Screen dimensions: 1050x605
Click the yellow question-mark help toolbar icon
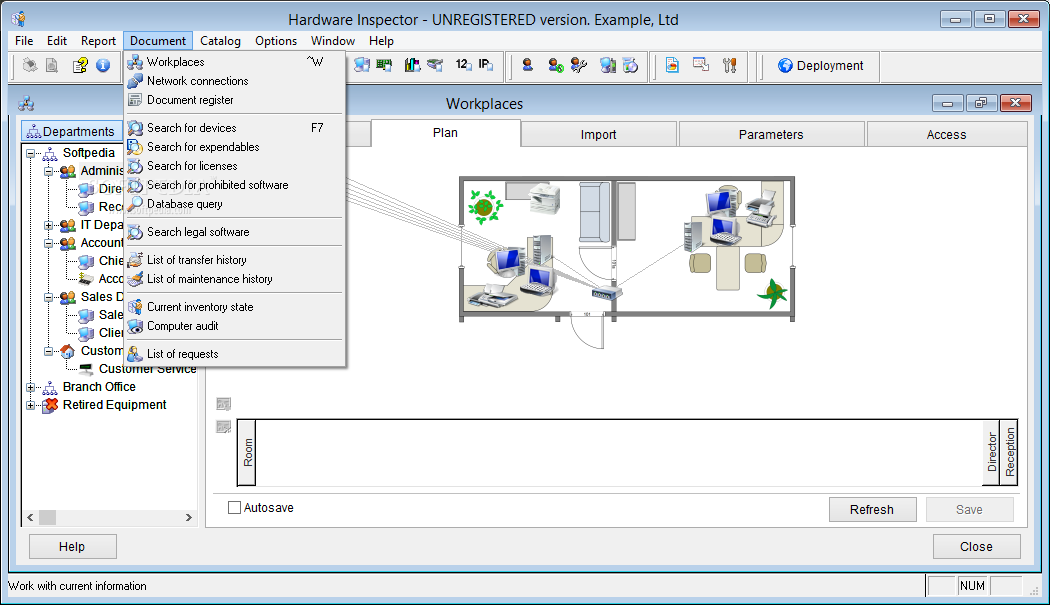(80, 65)
